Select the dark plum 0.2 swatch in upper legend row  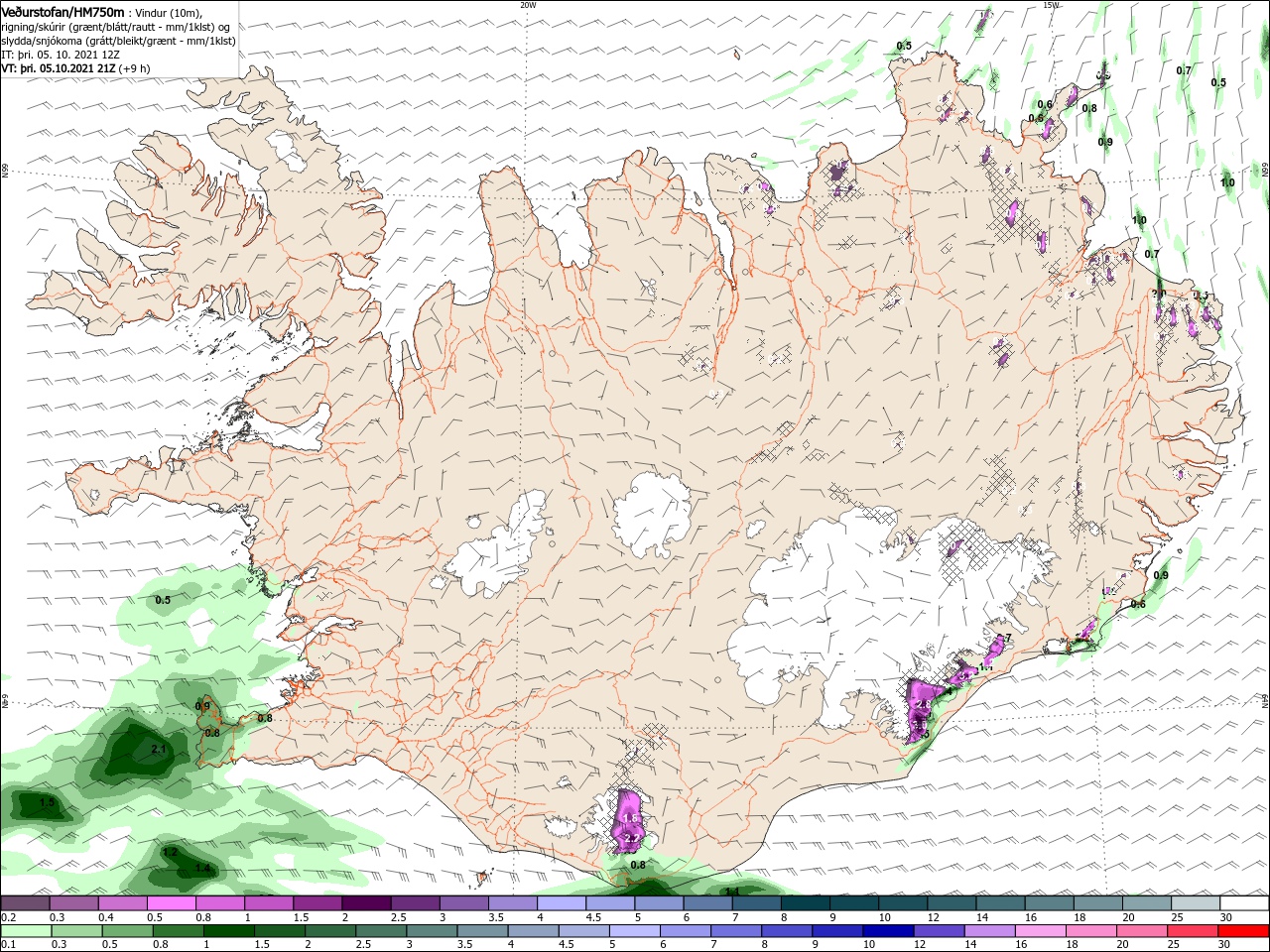(26, 903)
